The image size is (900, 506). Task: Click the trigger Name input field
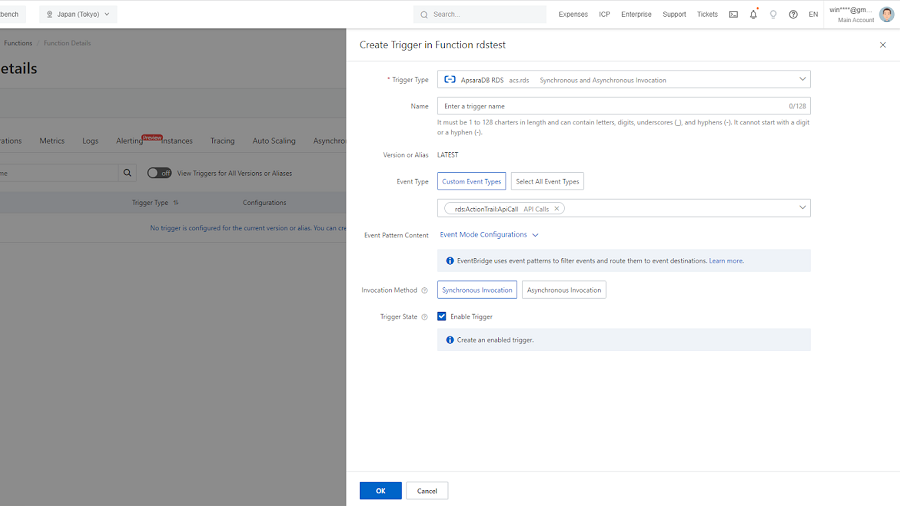610,106
